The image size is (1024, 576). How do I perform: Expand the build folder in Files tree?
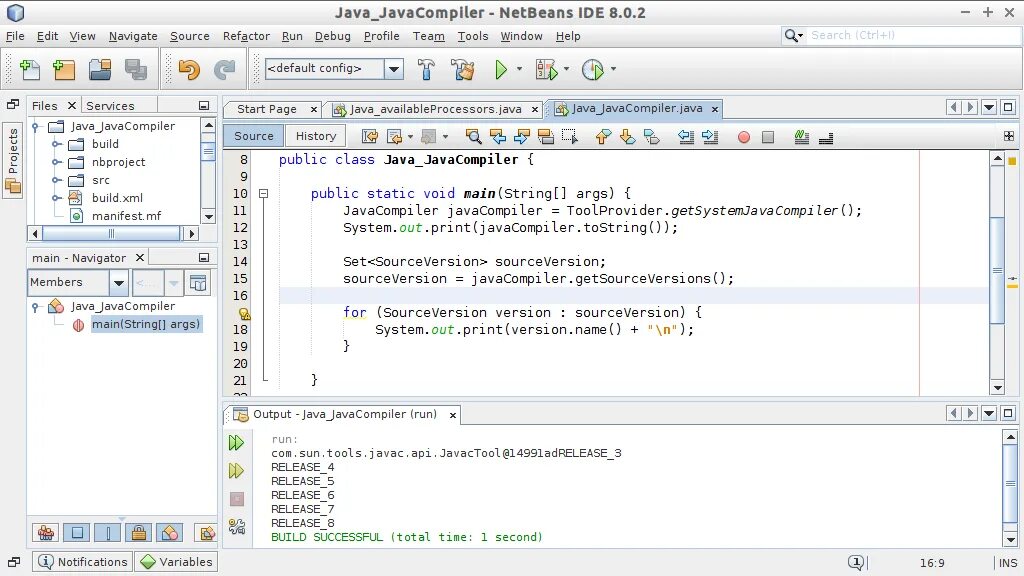coord(57,144)
